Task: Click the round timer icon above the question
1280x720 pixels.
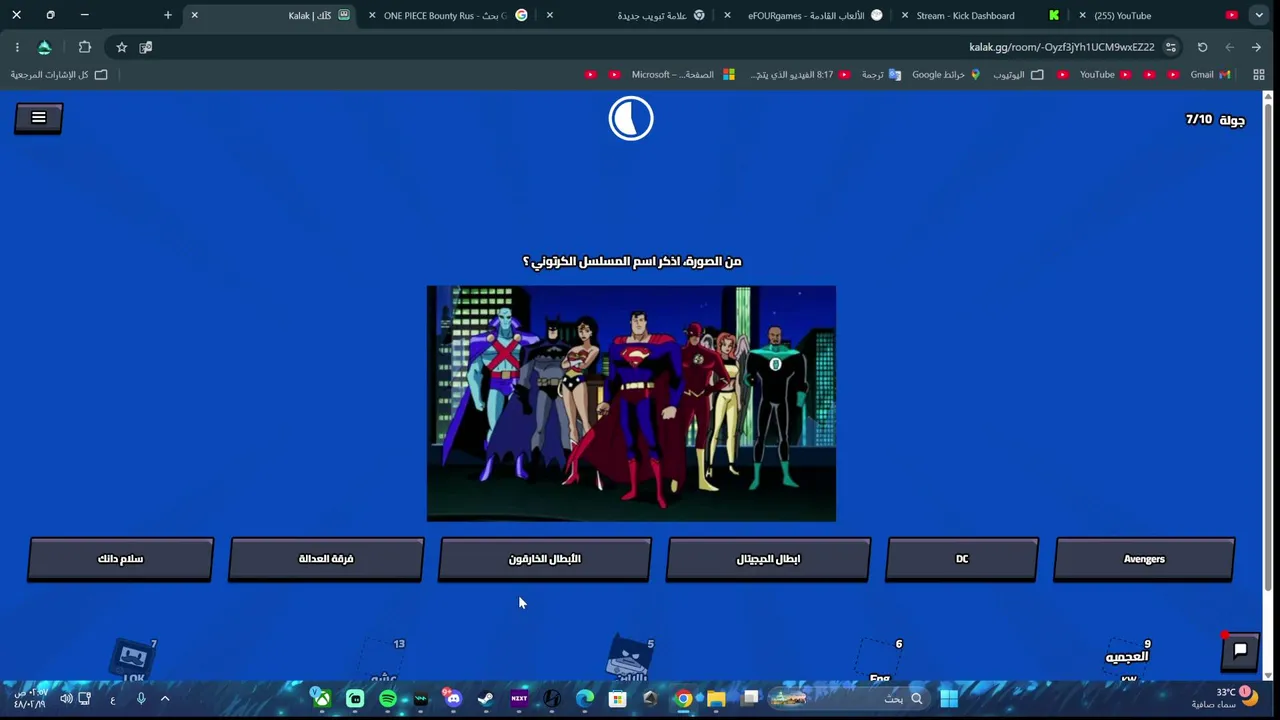Action: tap(631, 119)
